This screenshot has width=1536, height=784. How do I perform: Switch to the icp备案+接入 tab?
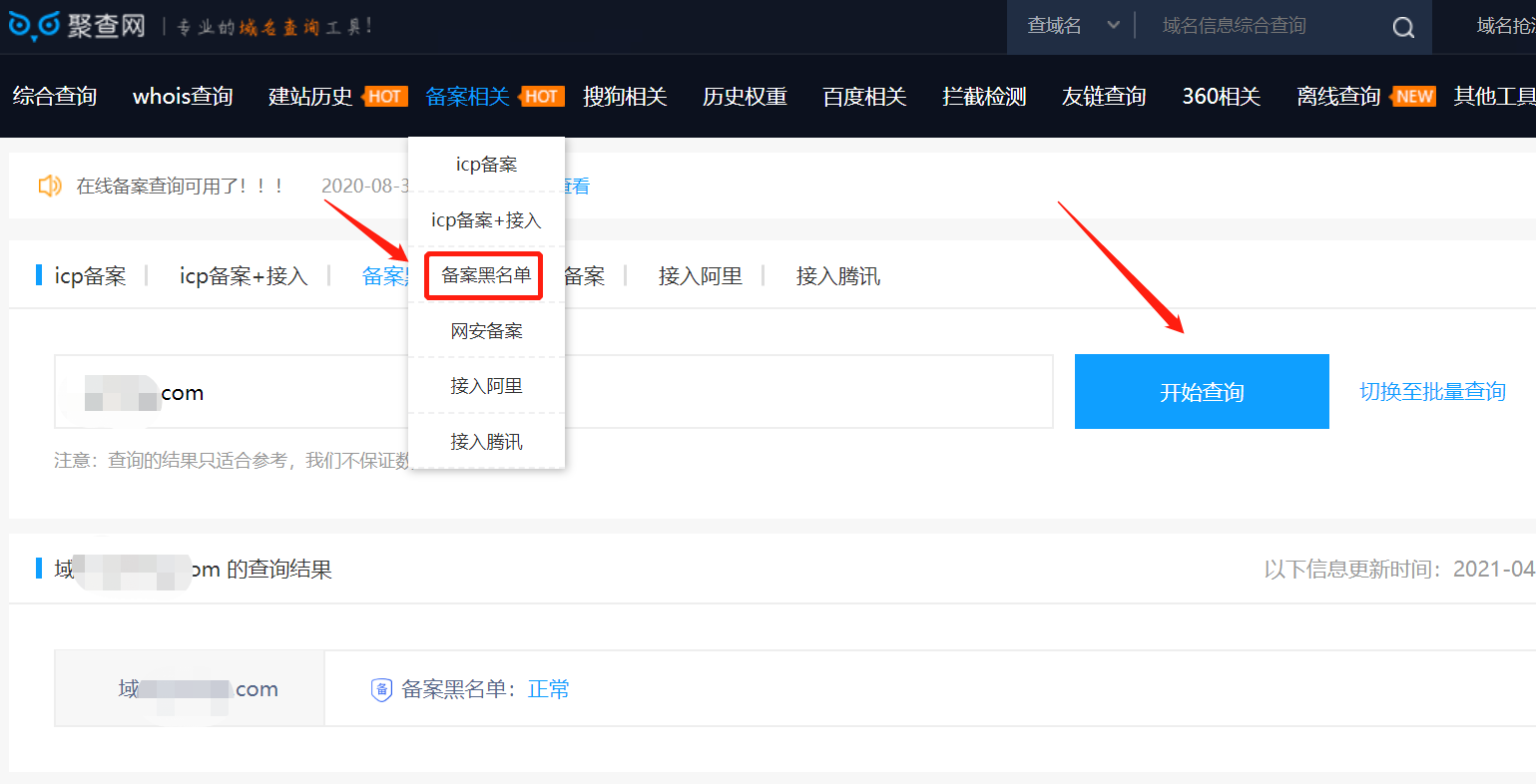[243, 276]
